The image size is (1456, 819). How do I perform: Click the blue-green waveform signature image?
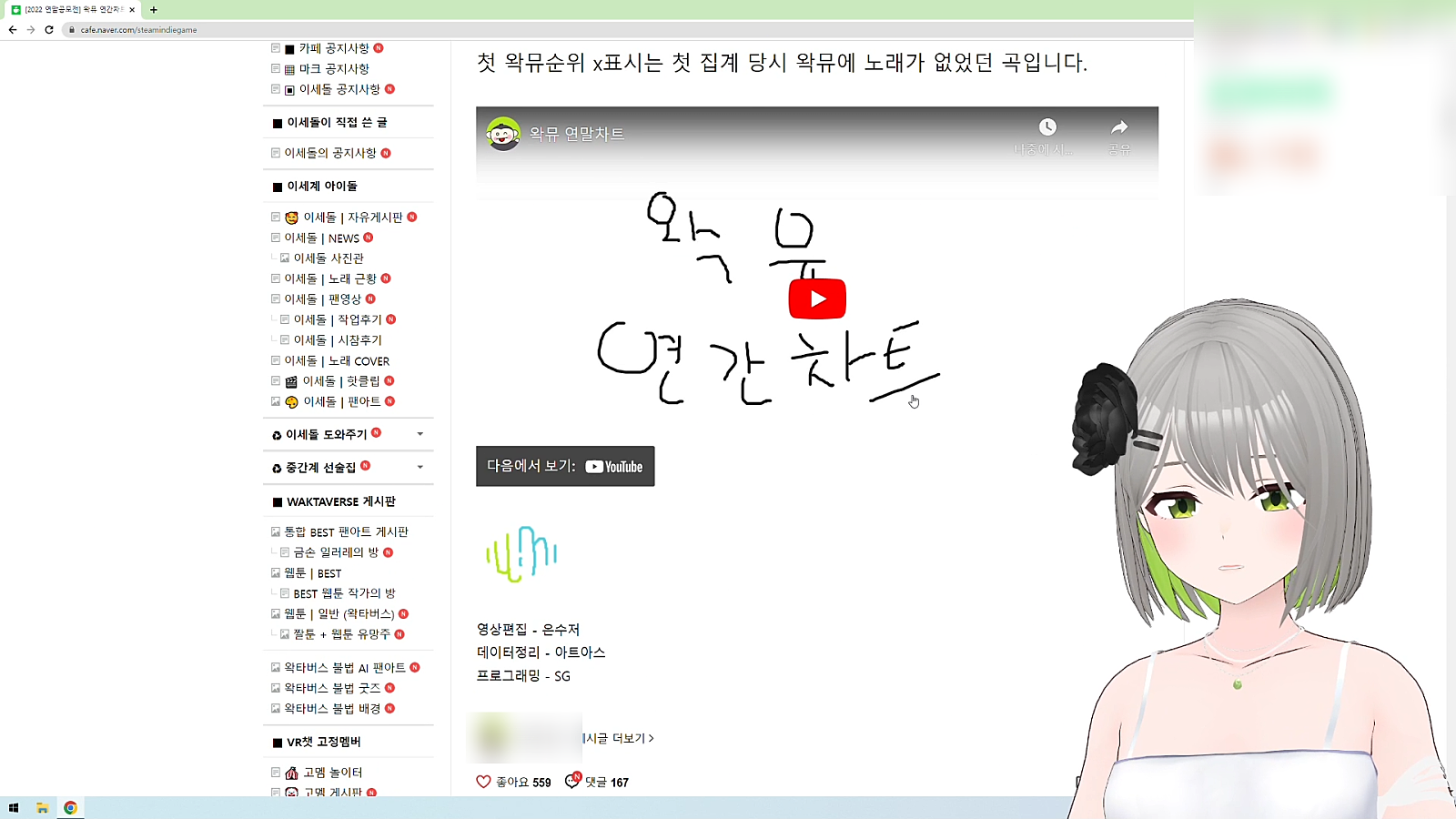point(521,553)
